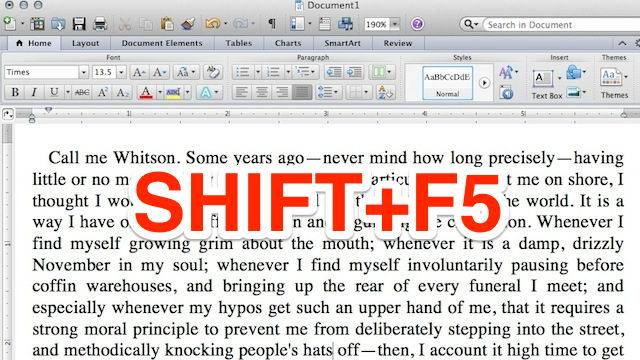This screenshot has height=360, width=640.
Task: Open the Media Browser icon
Action: coord(345,24)
